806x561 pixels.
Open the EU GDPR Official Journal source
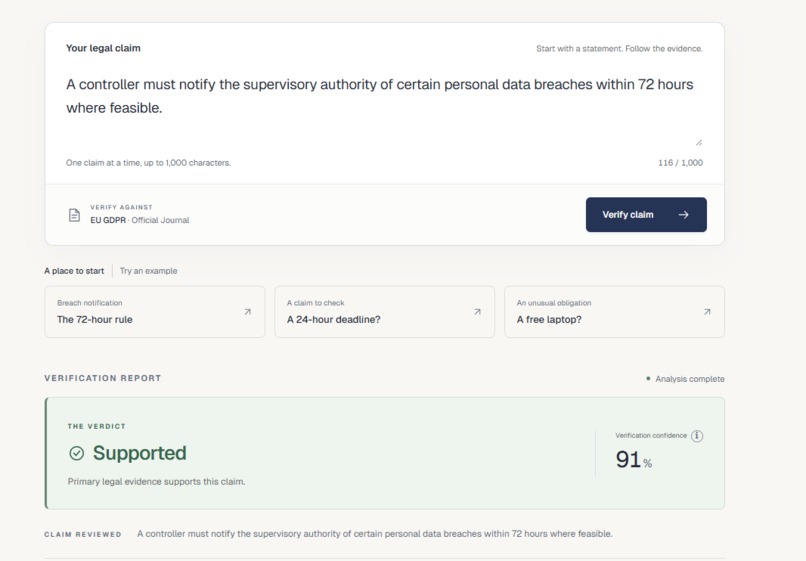(140, 220)
